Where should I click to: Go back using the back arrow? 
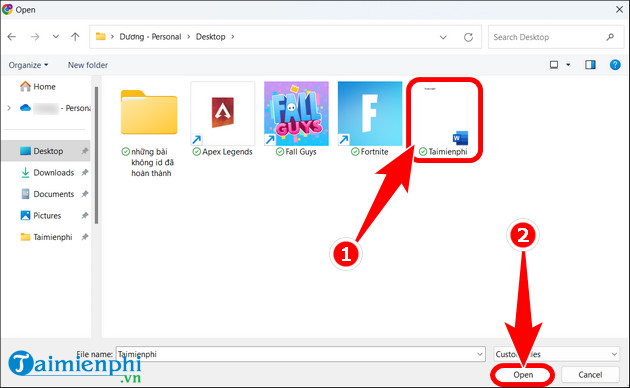12,37
